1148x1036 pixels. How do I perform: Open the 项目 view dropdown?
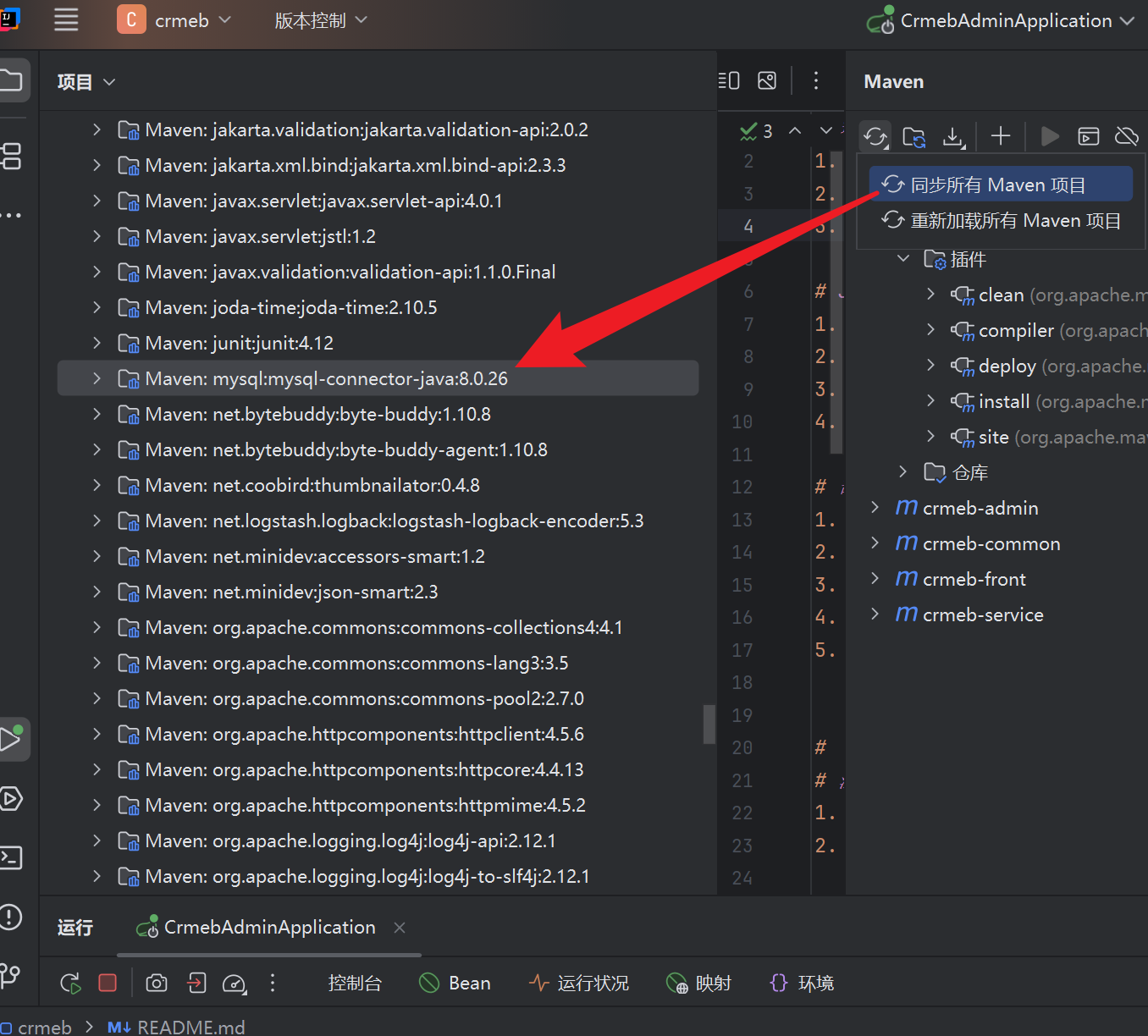(86, 81)
